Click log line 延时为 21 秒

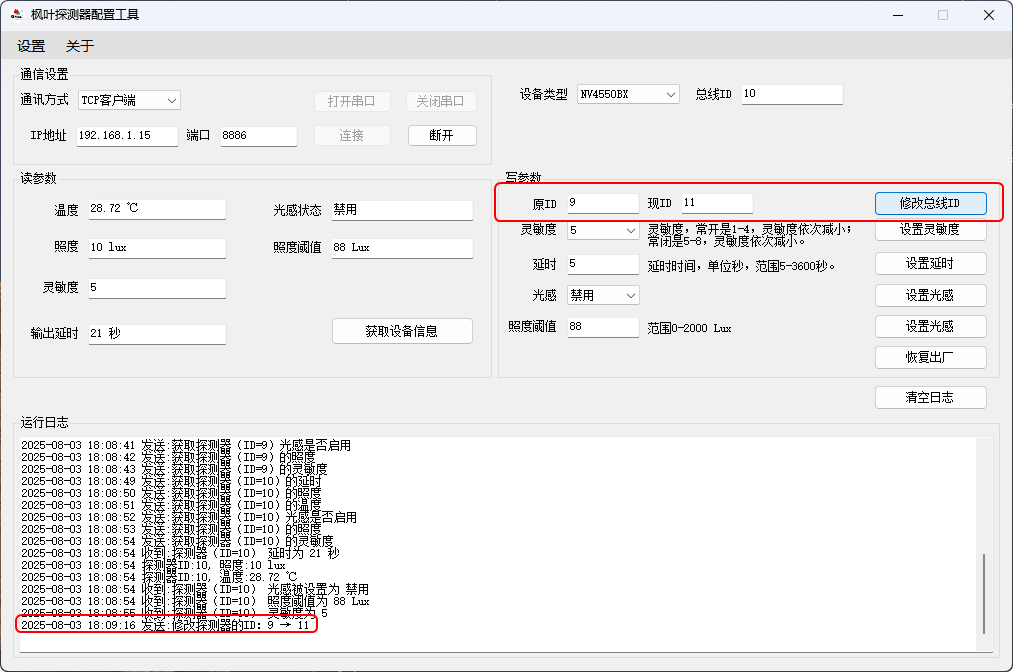(180, 553)
